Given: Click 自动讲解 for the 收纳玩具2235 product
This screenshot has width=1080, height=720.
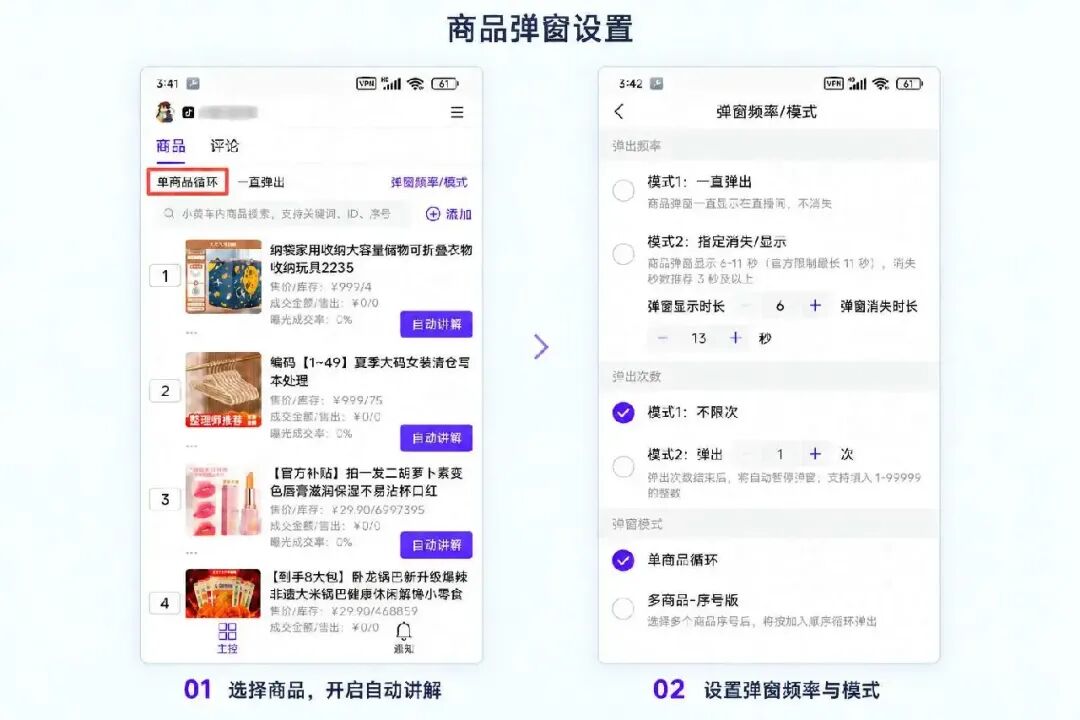Looking at the screenshot, I should pyautogui.click(x=437, y=325).
